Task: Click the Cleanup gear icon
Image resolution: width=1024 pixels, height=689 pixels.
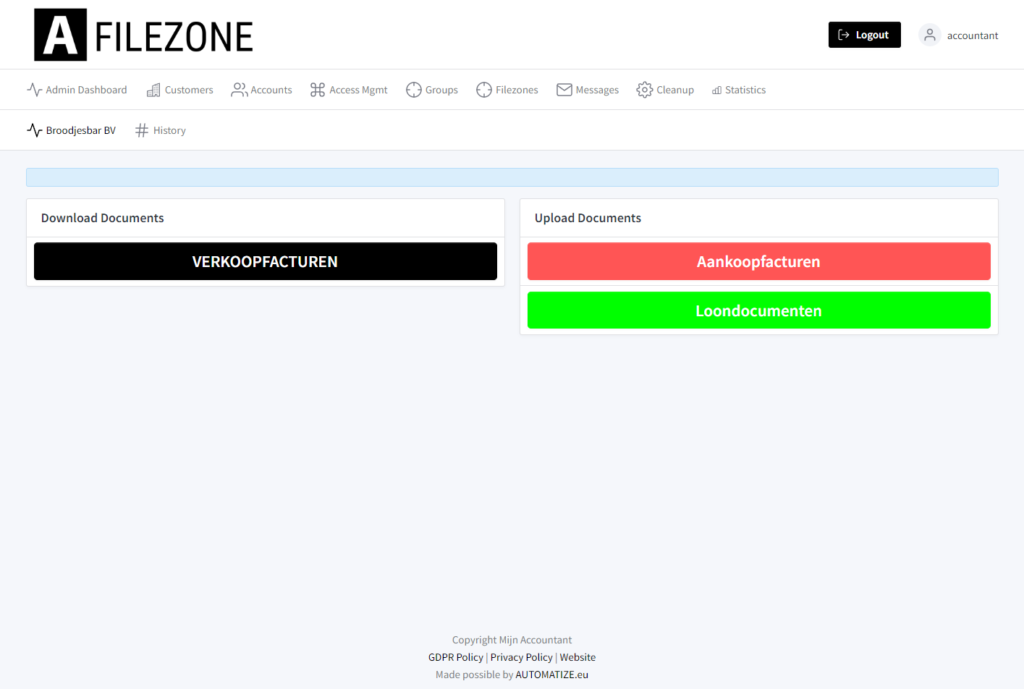Action: click(645, 89)
